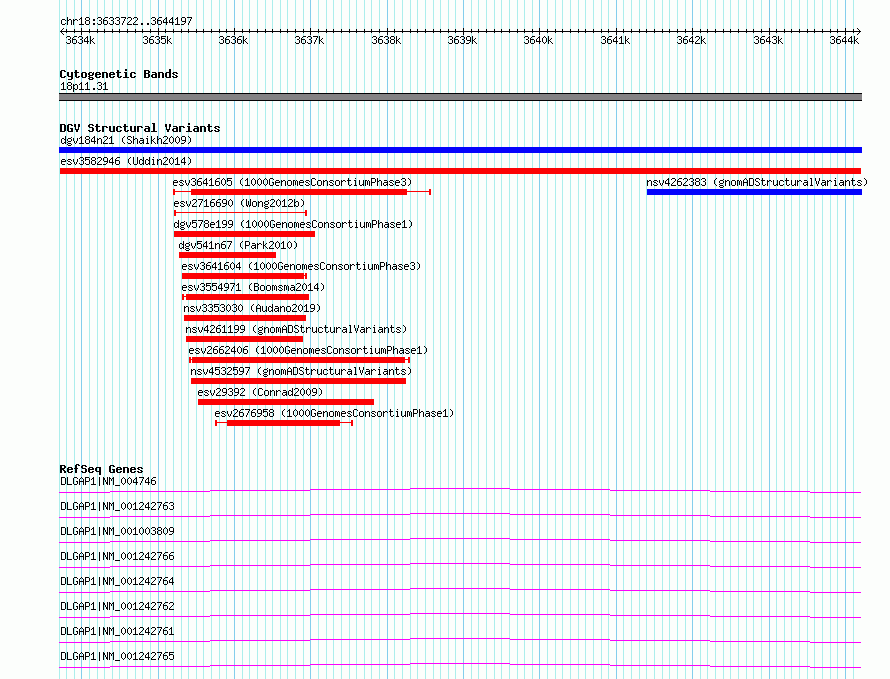
Task: Open the DLGAP1|NM_001242763 transcript label
Action: pyautogui.click(x=117, y=506)
